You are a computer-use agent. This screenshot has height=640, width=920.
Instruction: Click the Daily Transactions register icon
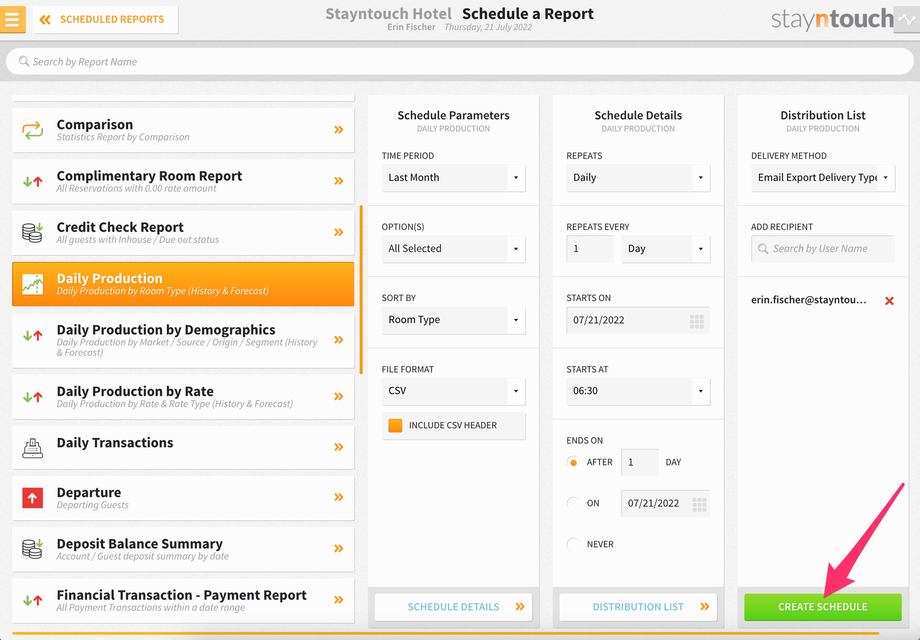(x=32, y=448)
